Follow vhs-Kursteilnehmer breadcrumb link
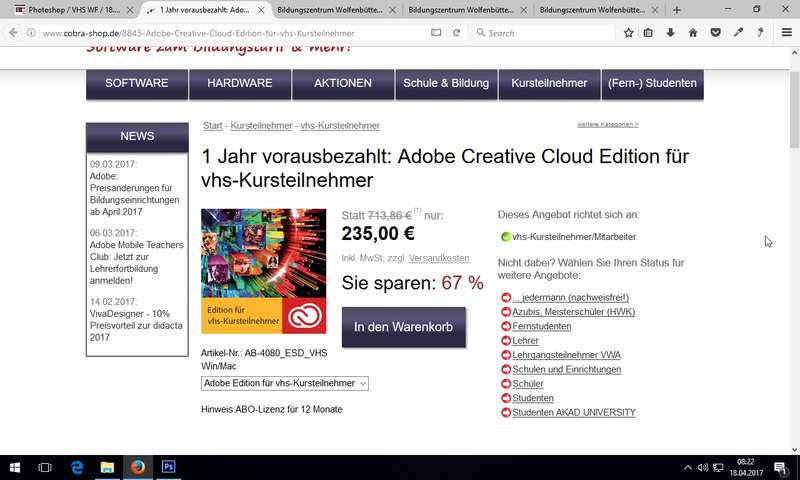The height and width of the screenshot is (480, 800). click(x=340, y=125)
